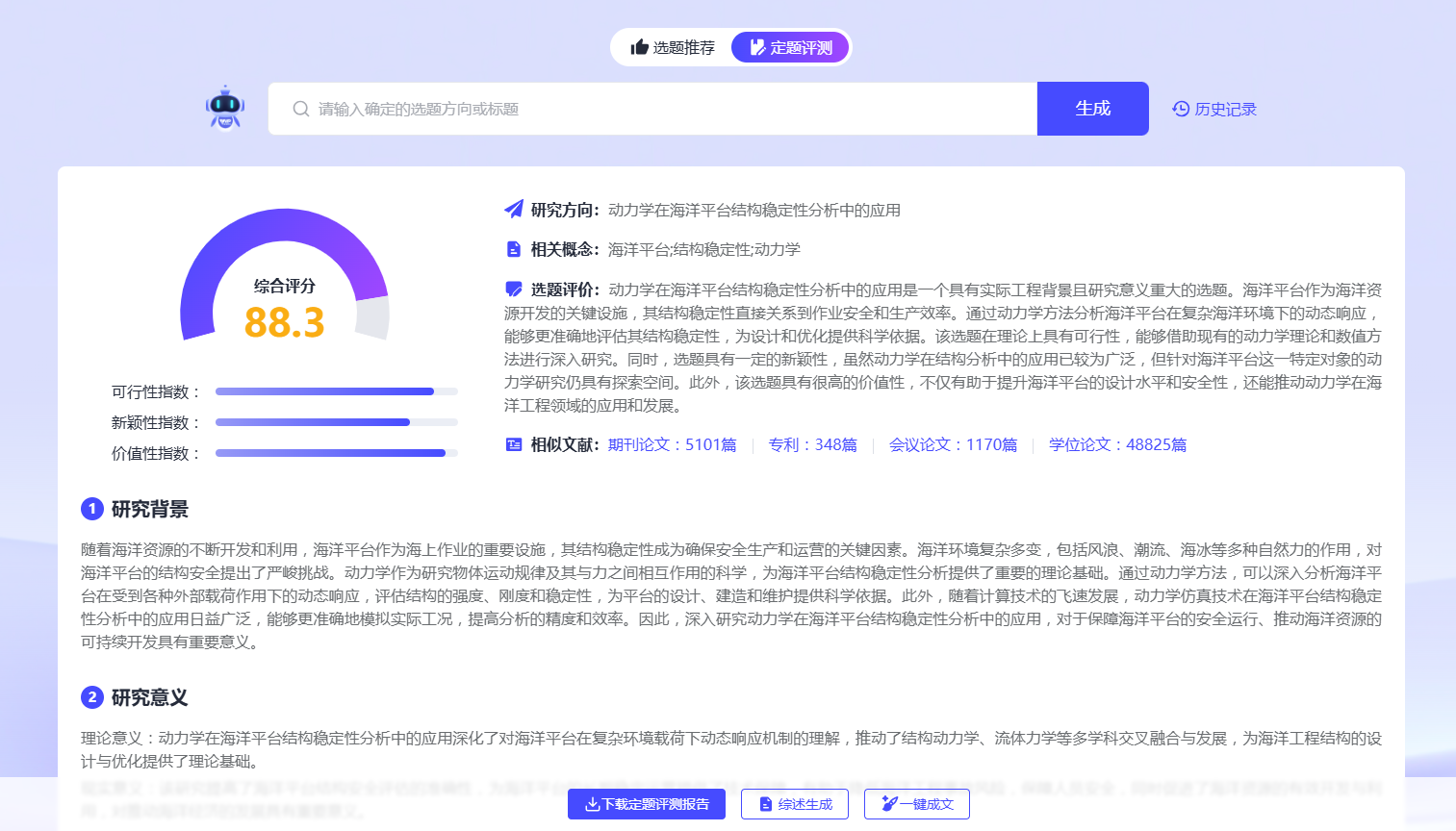Open 专利：348篇 link

click(x=813, y=444)
